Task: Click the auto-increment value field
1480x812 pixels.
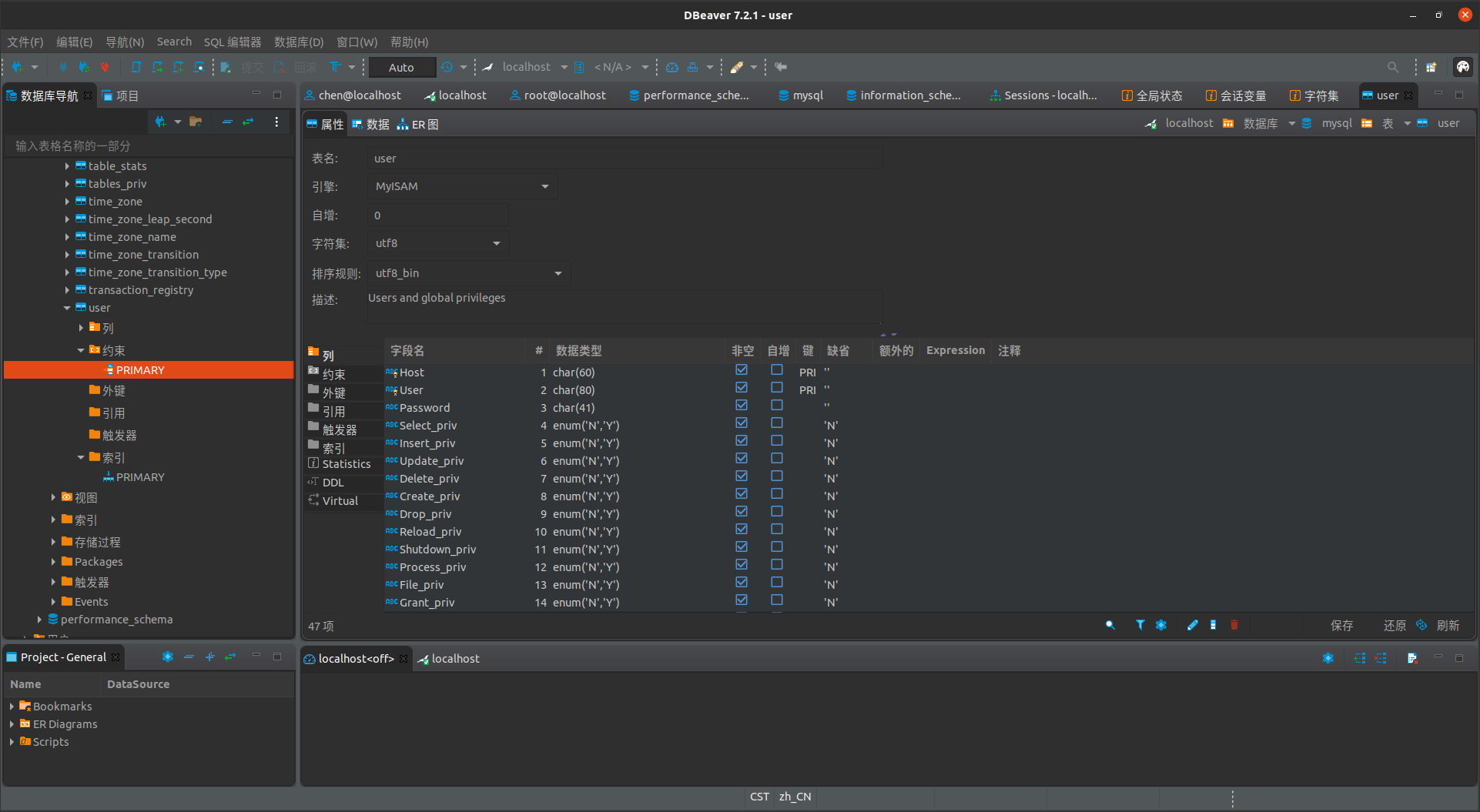Action: click(438, 216)
